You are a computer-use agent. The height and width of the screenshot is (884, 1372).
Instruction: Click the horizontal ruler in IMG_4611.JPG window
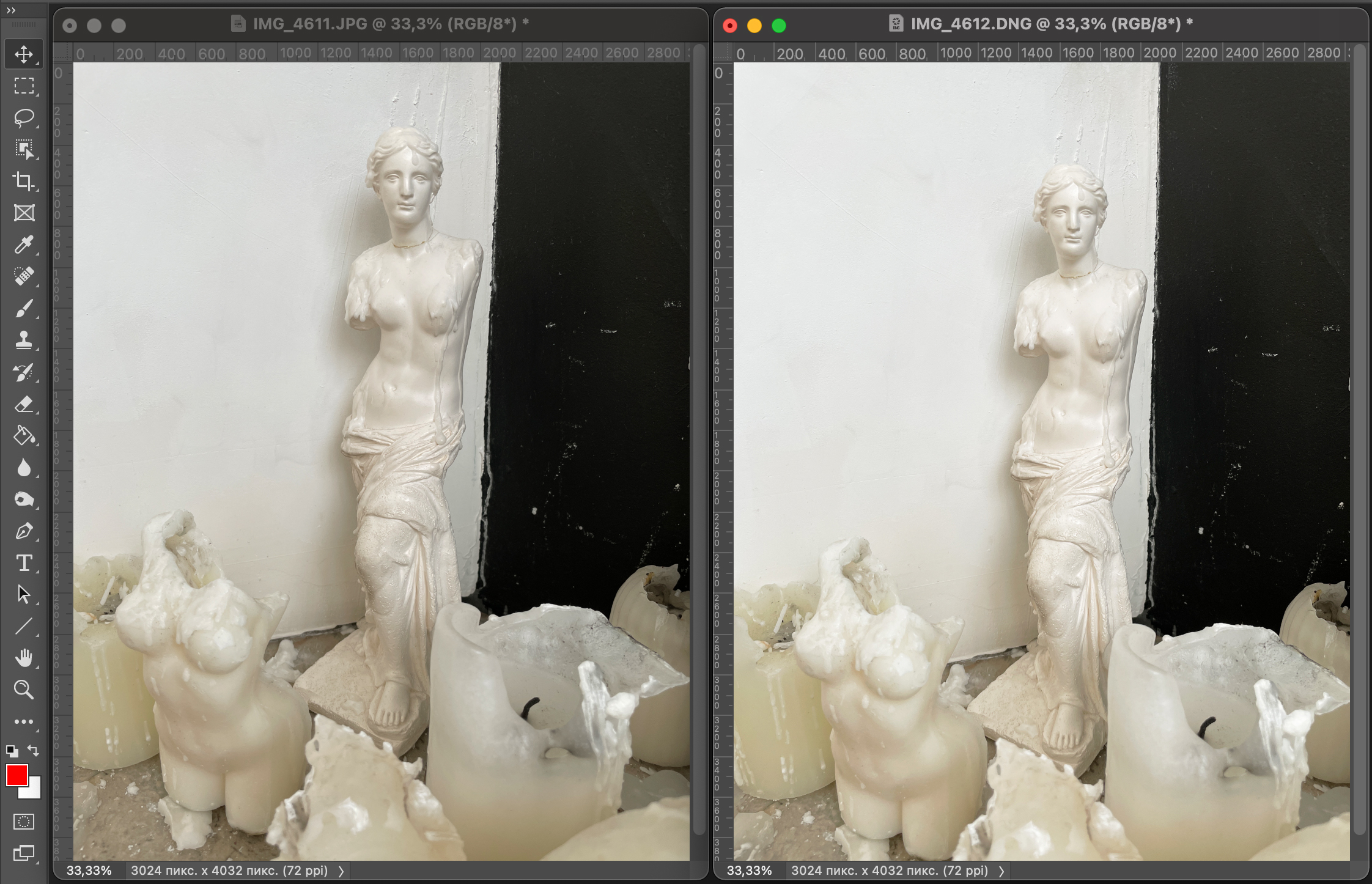[382, 53]
